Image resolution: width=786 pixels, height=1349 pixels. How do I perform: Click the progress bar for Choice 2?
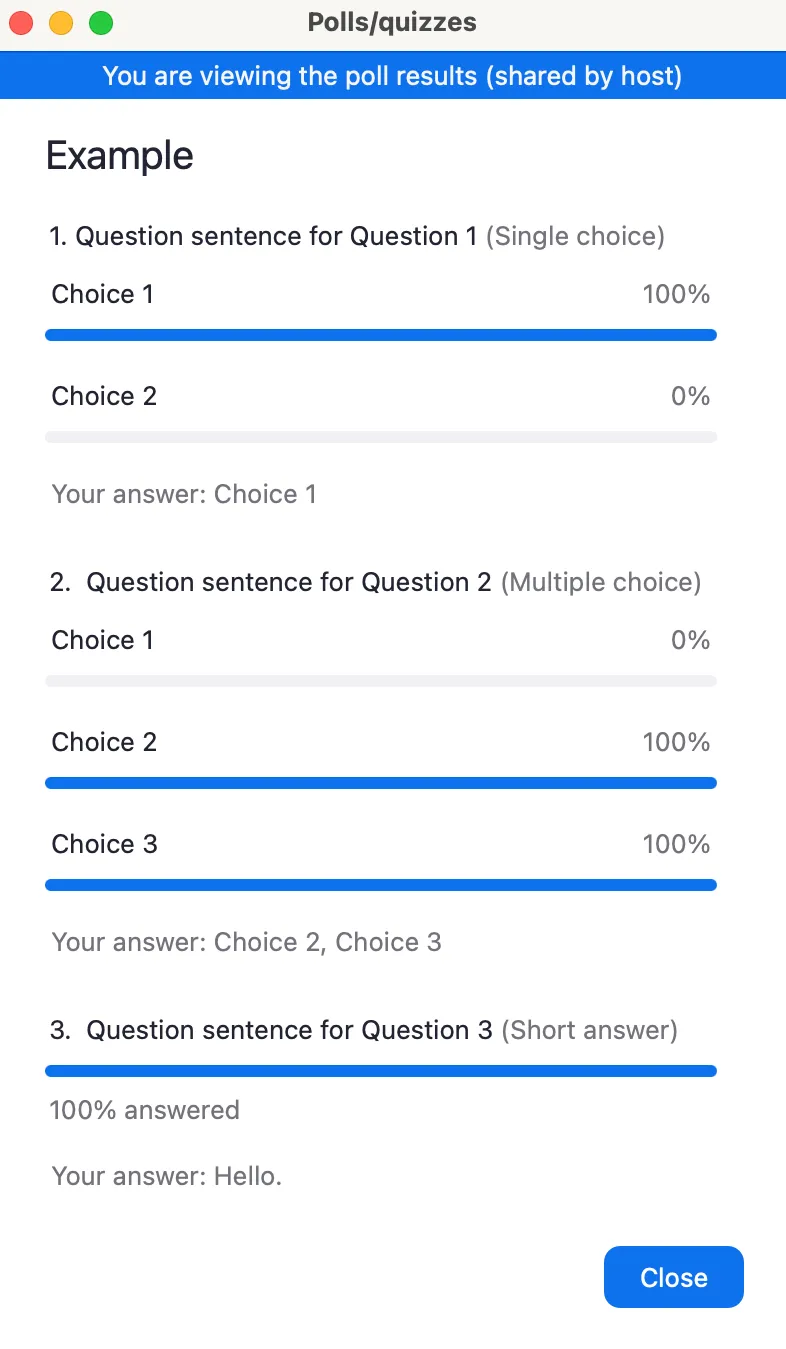[380, 782]
